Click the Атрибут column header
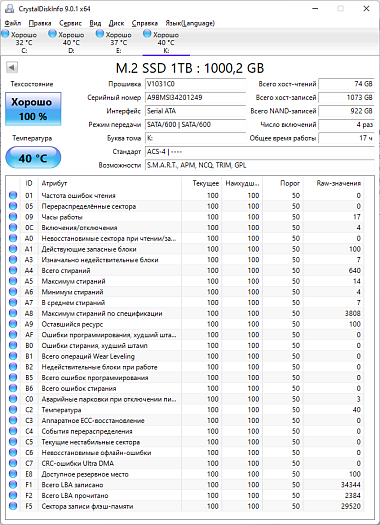This screenshot has width=380, height=525. pos(110,183)
